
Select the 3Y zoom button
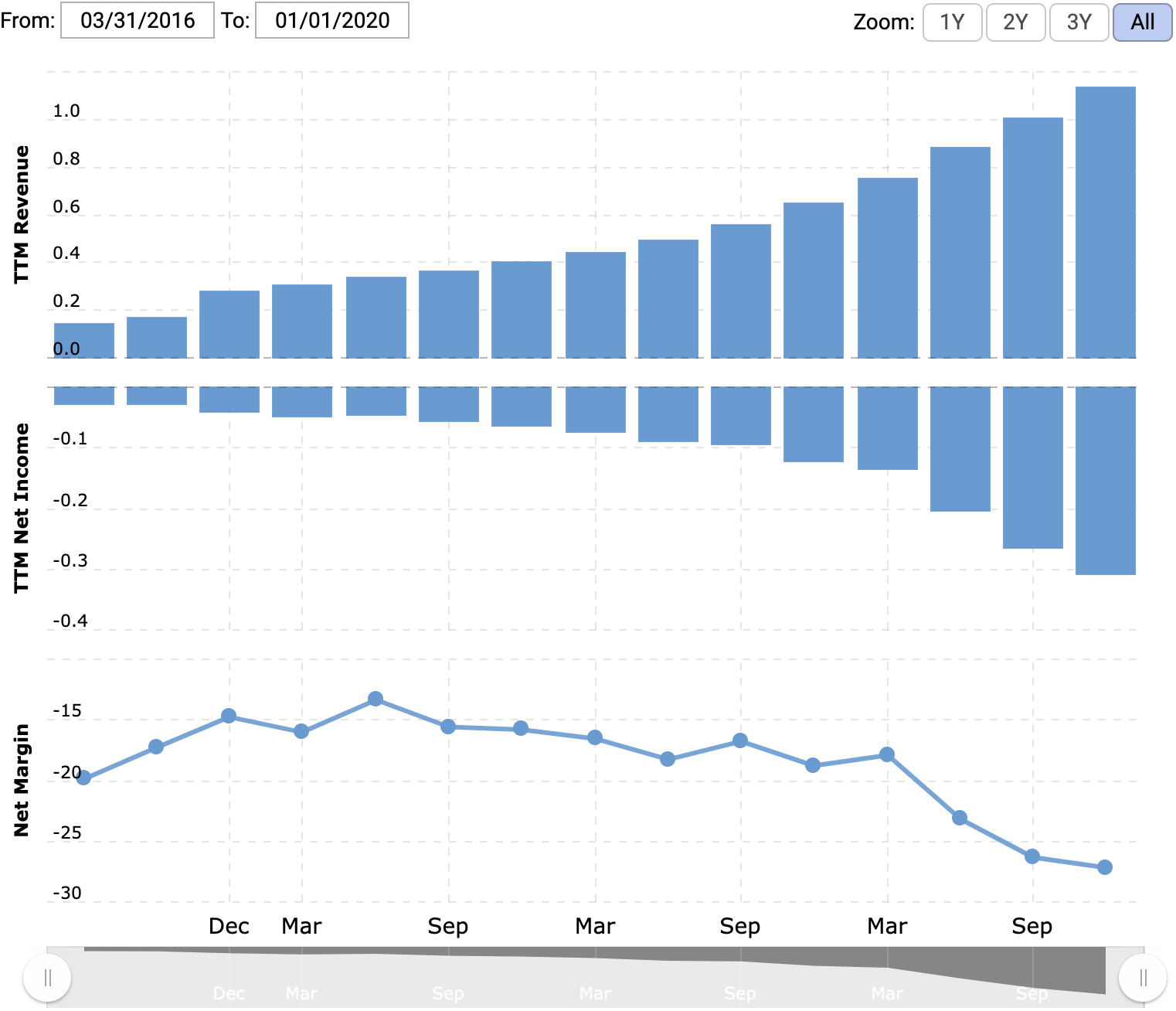point(1079,22)
